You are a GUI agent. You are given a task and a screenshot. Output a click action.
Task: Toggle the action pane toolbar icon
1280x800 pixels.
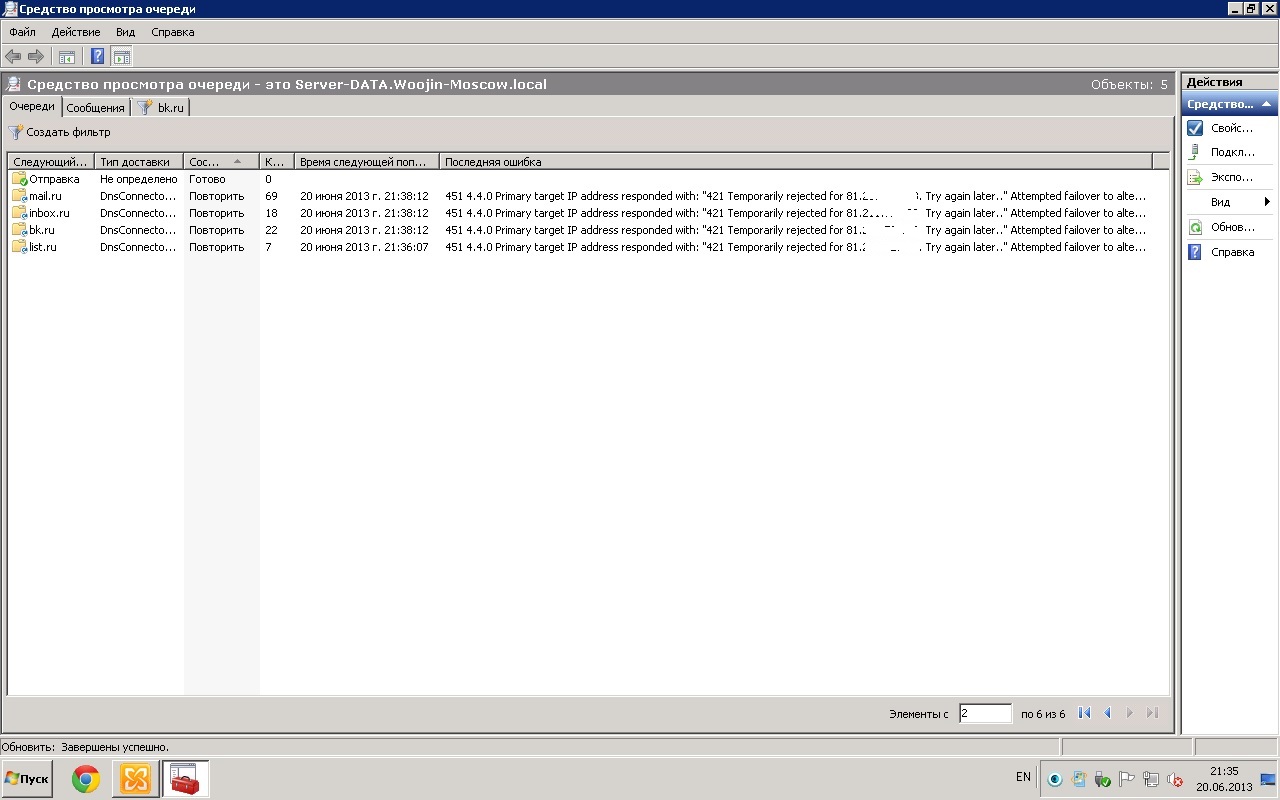122,57
